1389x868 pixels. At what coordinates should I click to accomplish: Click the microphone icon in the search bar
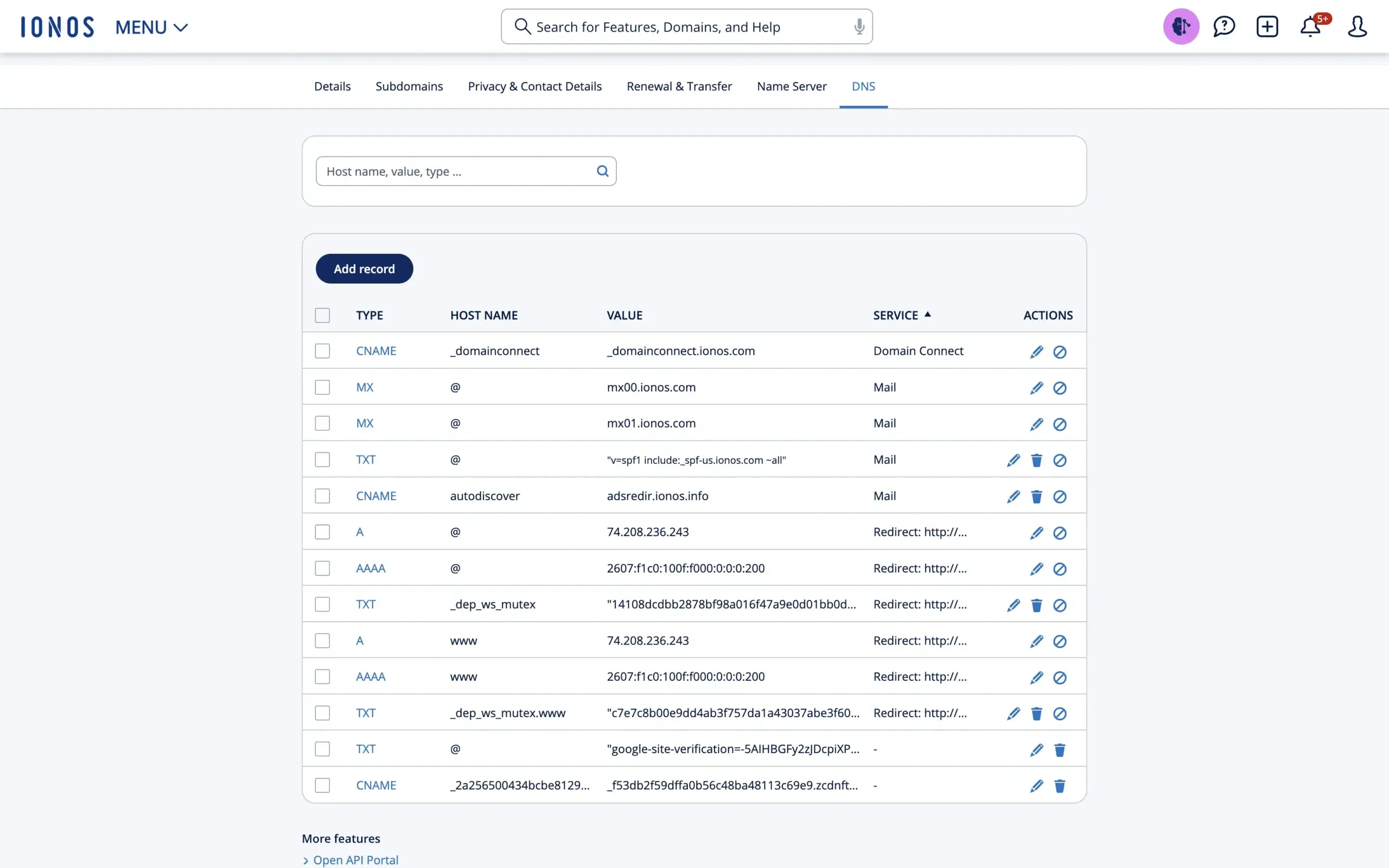click(859, 27)
